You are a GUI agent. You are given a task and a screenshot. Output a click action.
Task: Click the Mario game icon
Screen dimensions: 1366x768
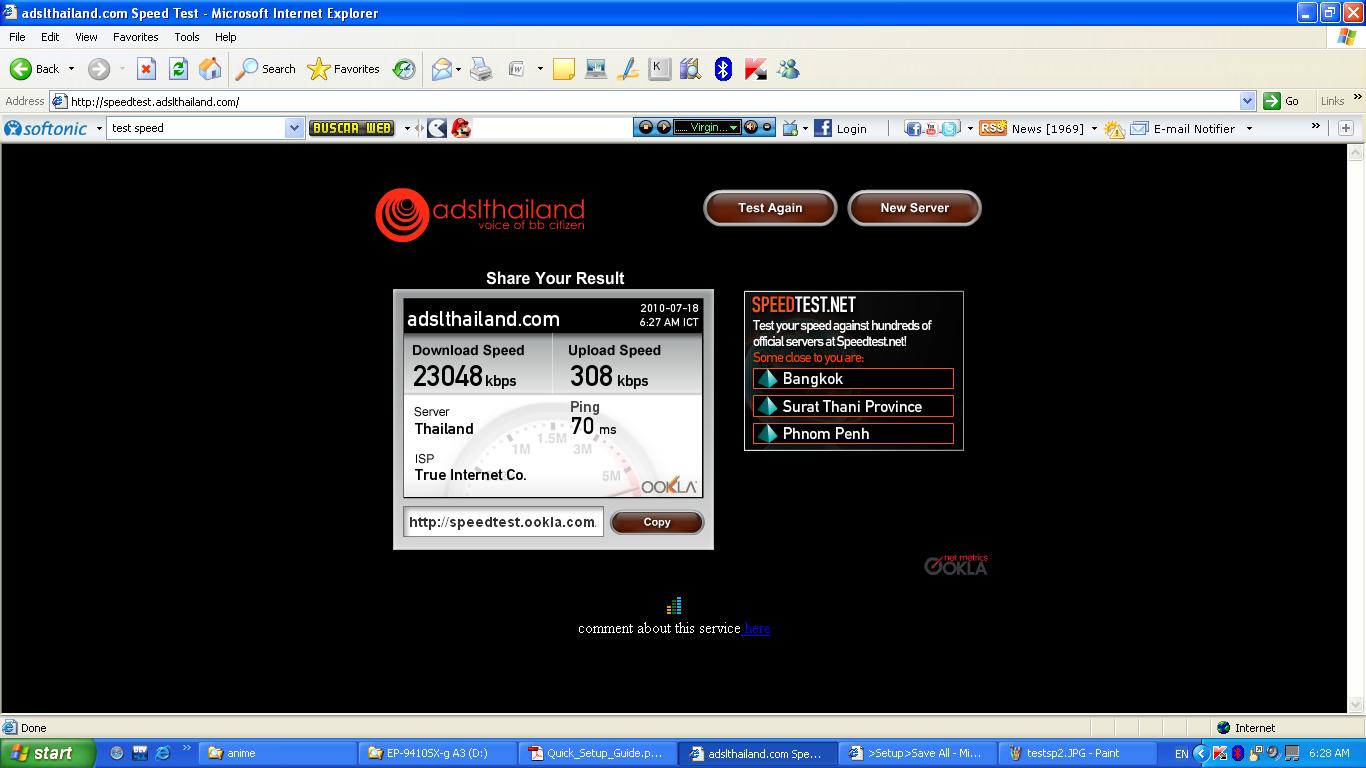(x=461, y=128)
